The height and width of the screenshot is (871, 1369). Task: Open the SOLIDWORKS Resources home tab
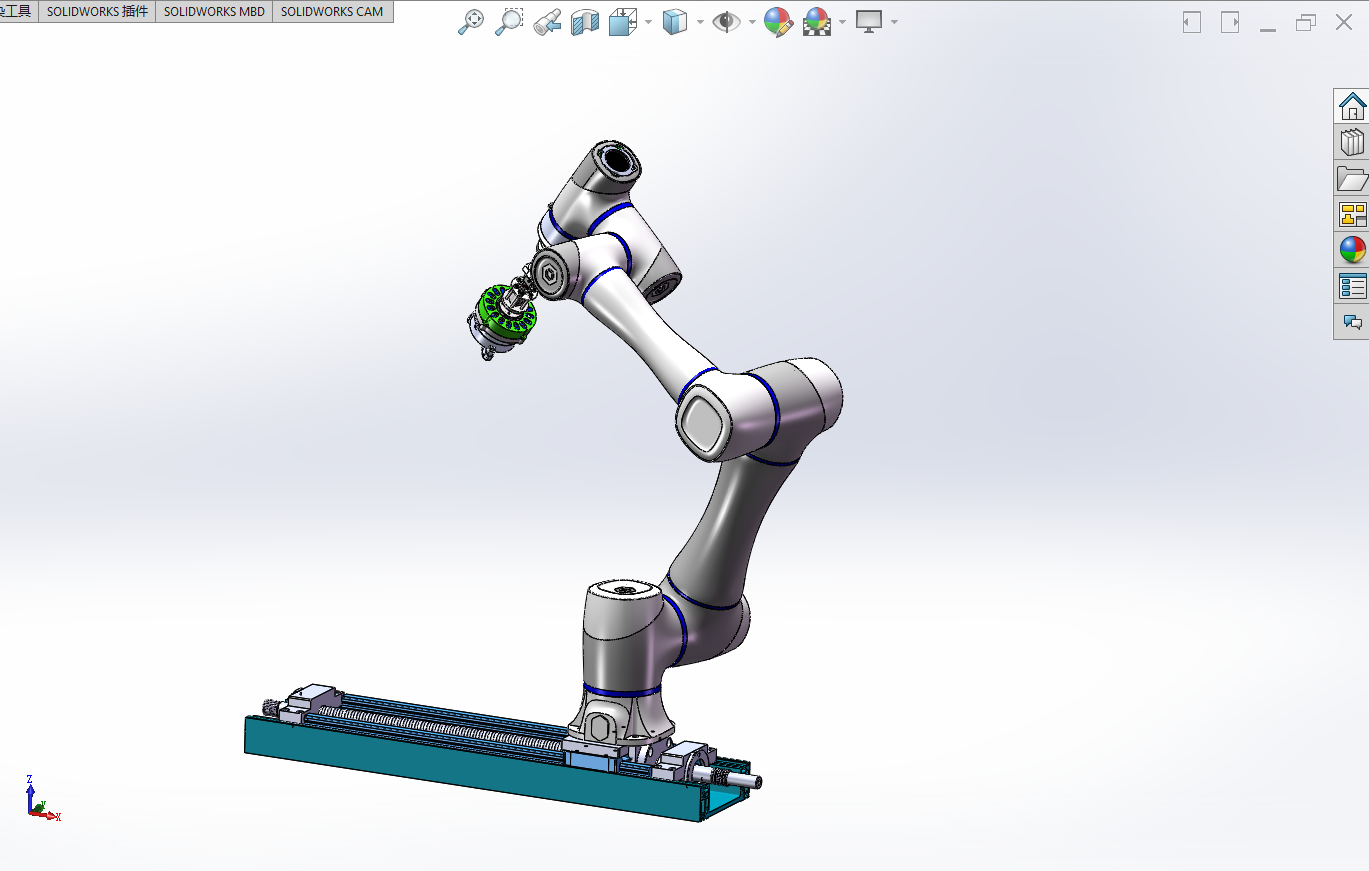point(1352,106)
